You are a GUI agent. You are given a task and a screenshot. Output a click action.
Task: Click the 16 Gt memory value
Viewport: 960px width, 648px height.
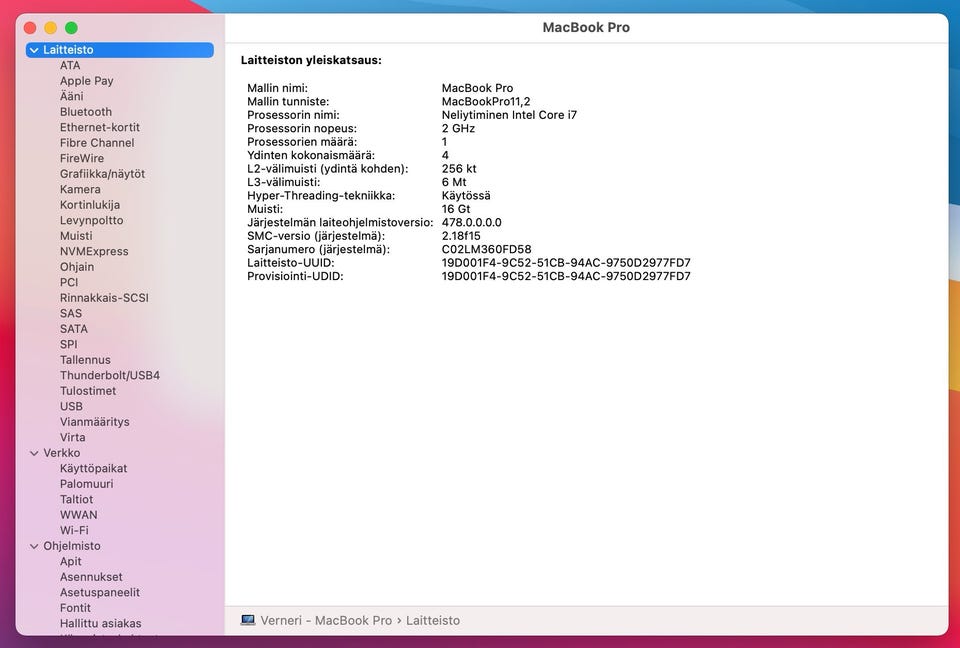456,209
